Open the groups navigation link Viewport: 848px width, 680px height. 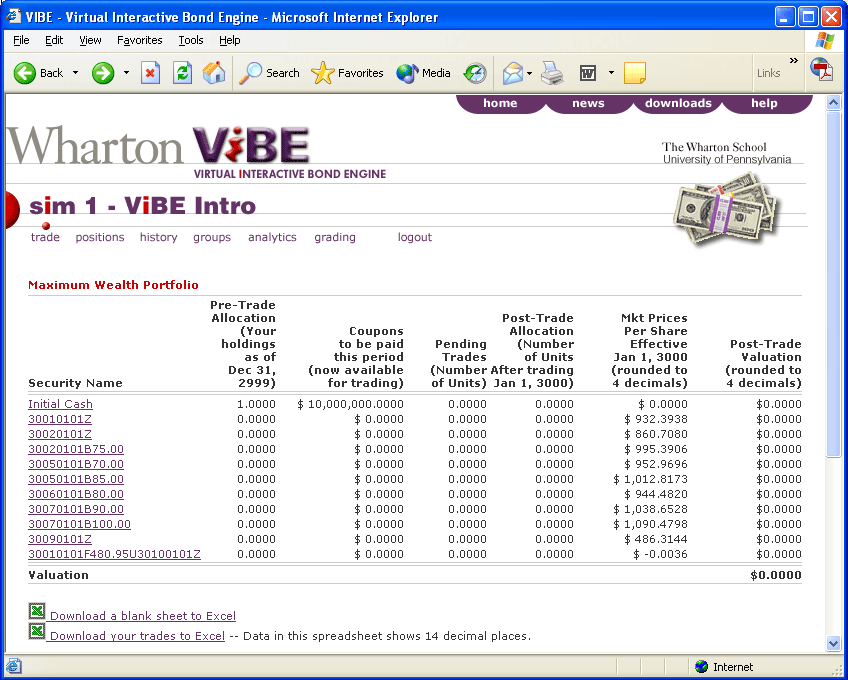coord(212,237)
